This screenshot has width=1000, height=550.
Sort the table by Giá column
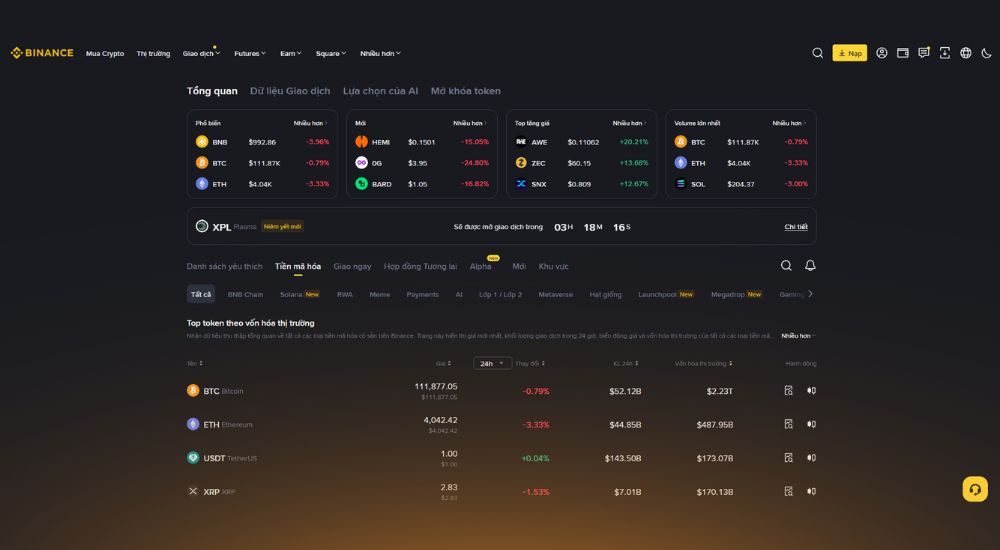coord(443,364)
